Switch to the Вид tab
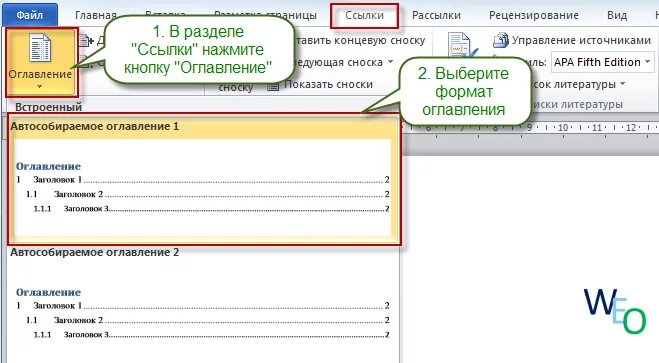Viewport: 659px width, 363px height. click(617, 16)
